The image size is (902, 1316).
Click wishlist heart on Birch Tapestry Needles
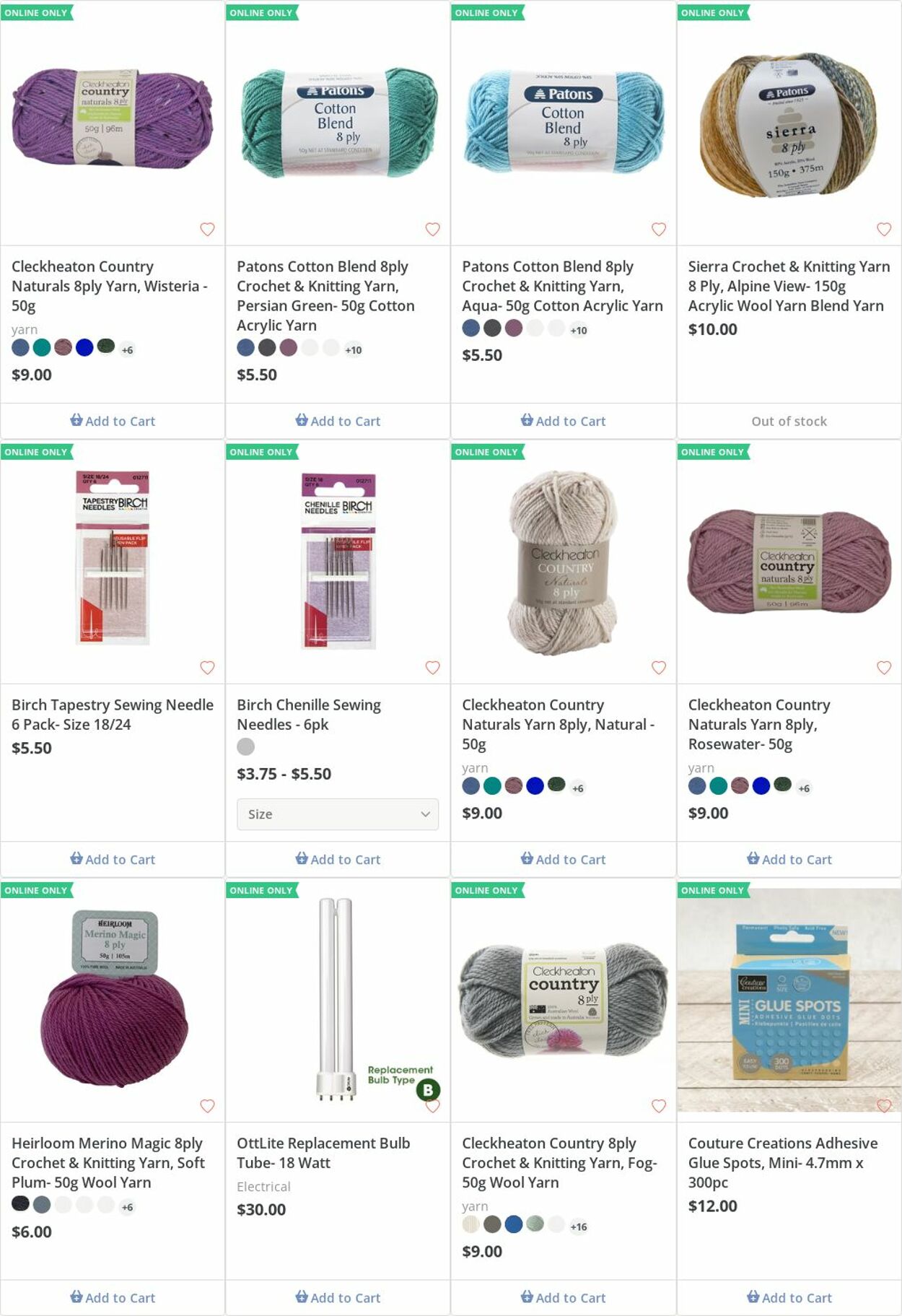207,667
